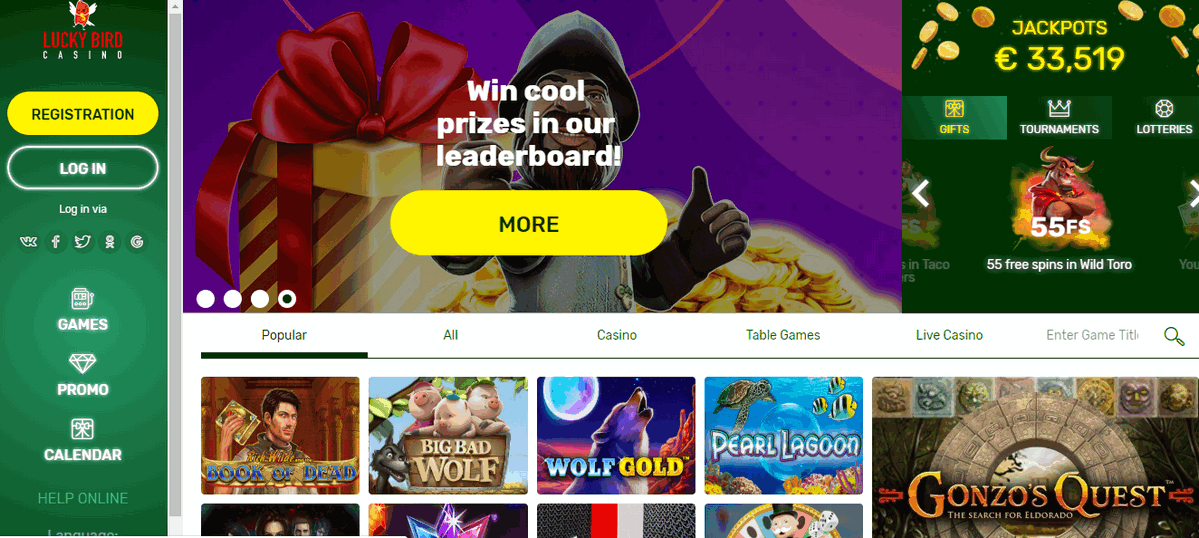
Task: Choose the Odnoklassniki login icon
Action: pos(110,242)
